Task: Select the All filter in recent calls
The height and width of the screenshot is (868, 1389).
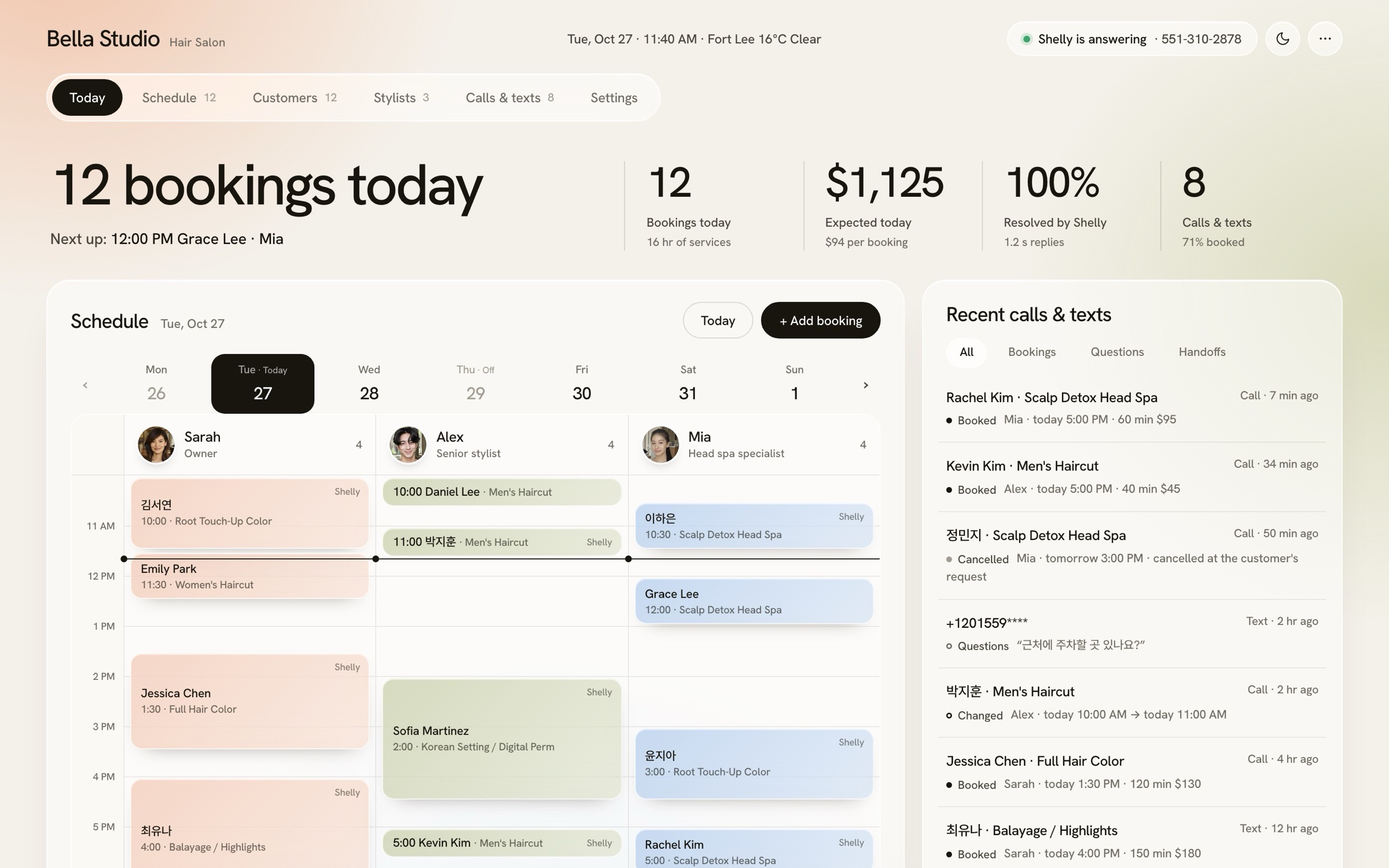Action: pyautogui.click(x=967, y=352)
